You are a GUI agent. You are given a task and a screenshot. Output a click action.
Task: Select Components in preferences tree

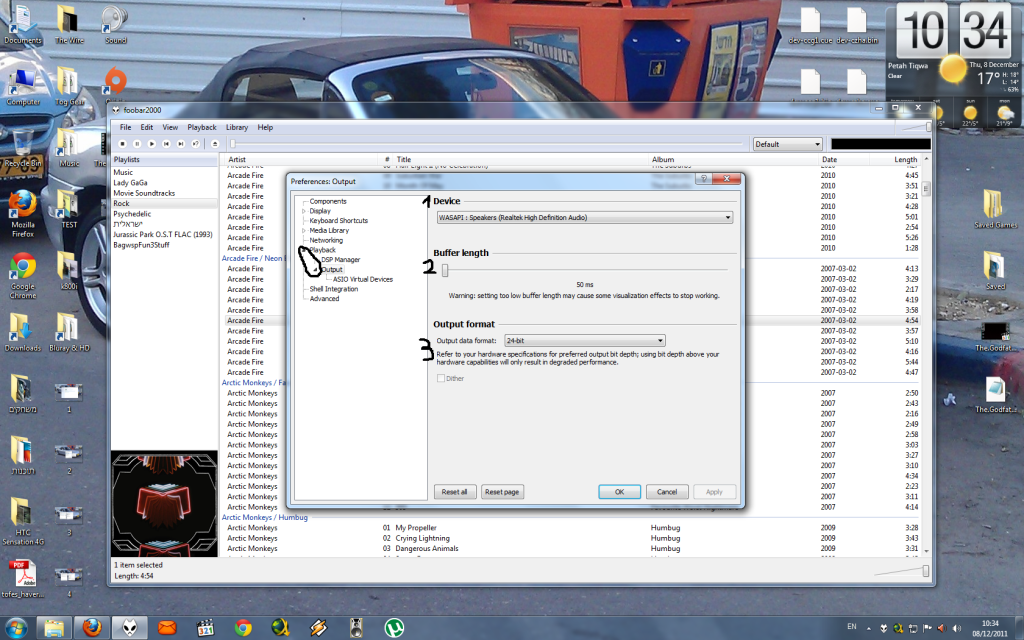coord(328,201)
